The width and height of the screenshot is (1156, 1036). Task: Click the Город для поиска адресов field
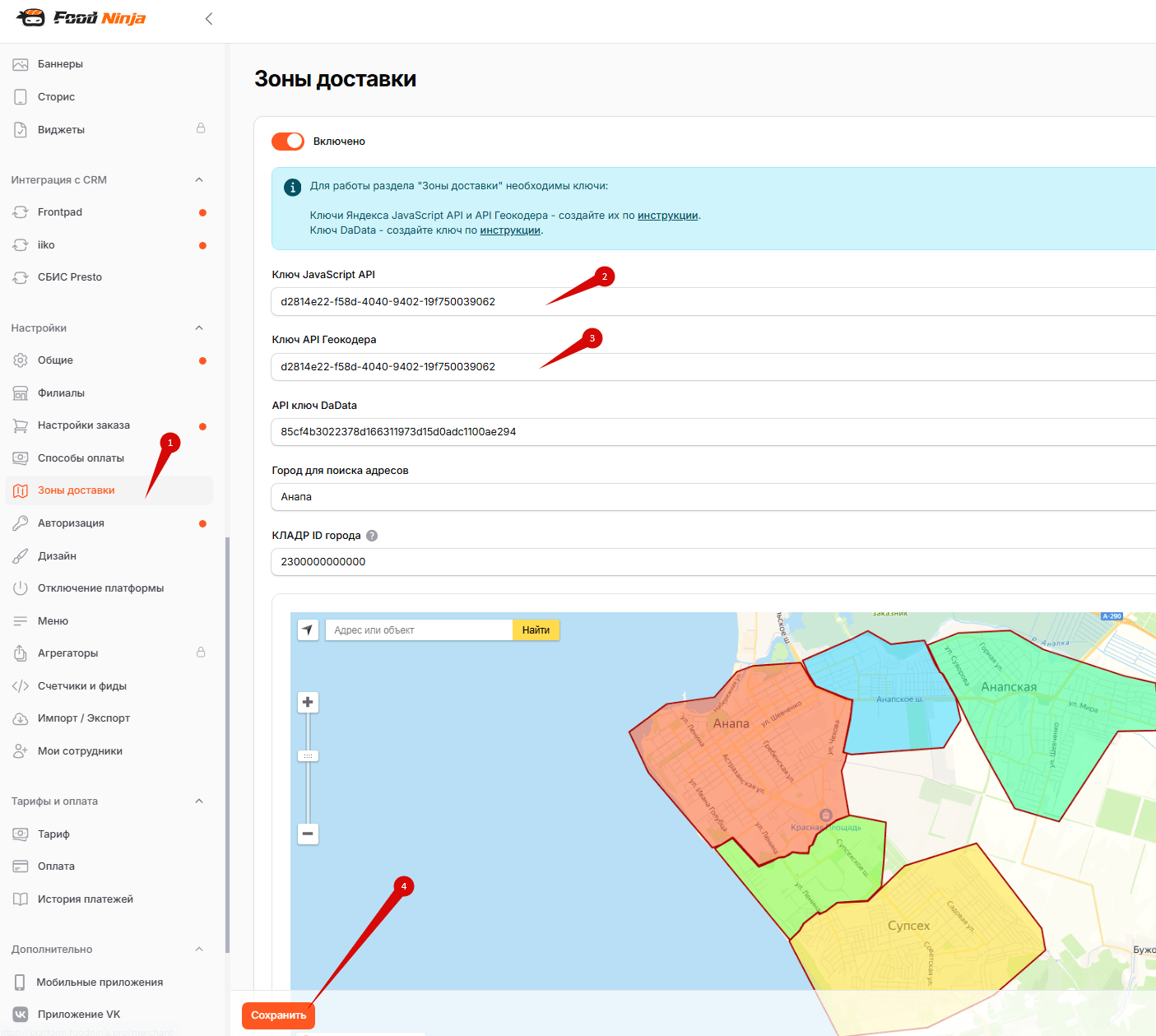(713, 497)
